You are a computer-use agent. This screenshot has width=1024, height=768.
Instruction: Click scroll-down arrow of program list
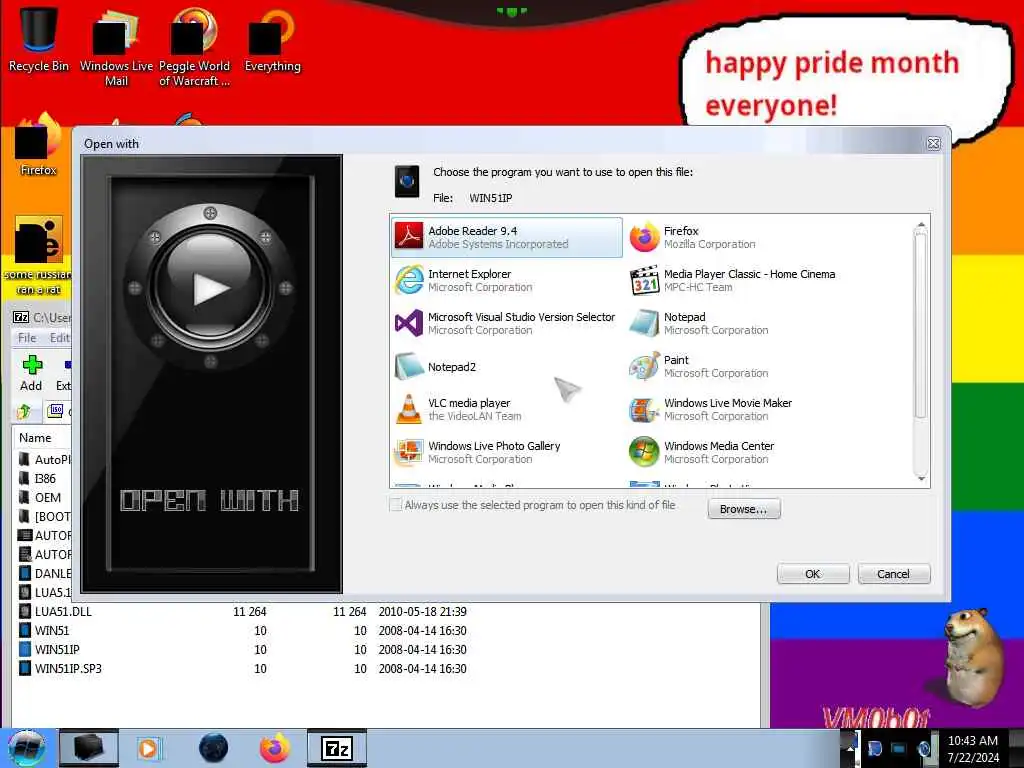click(x=921, y=479)
